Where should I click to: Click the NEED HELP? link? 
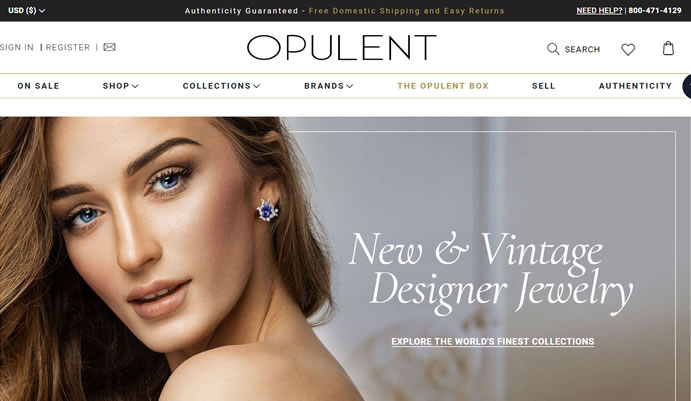tap(599, 11)
